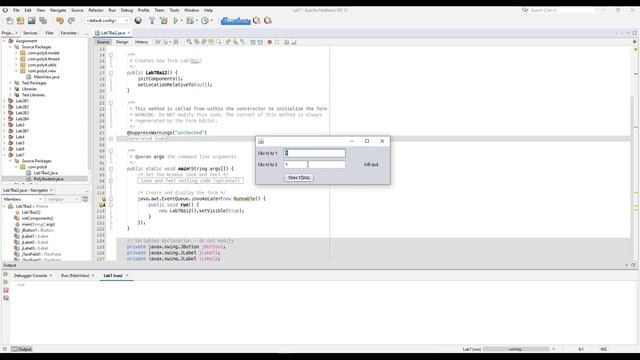Screen dimensions: 640x360
Task: Select MainView.java in the project tree
Action: 46,77
